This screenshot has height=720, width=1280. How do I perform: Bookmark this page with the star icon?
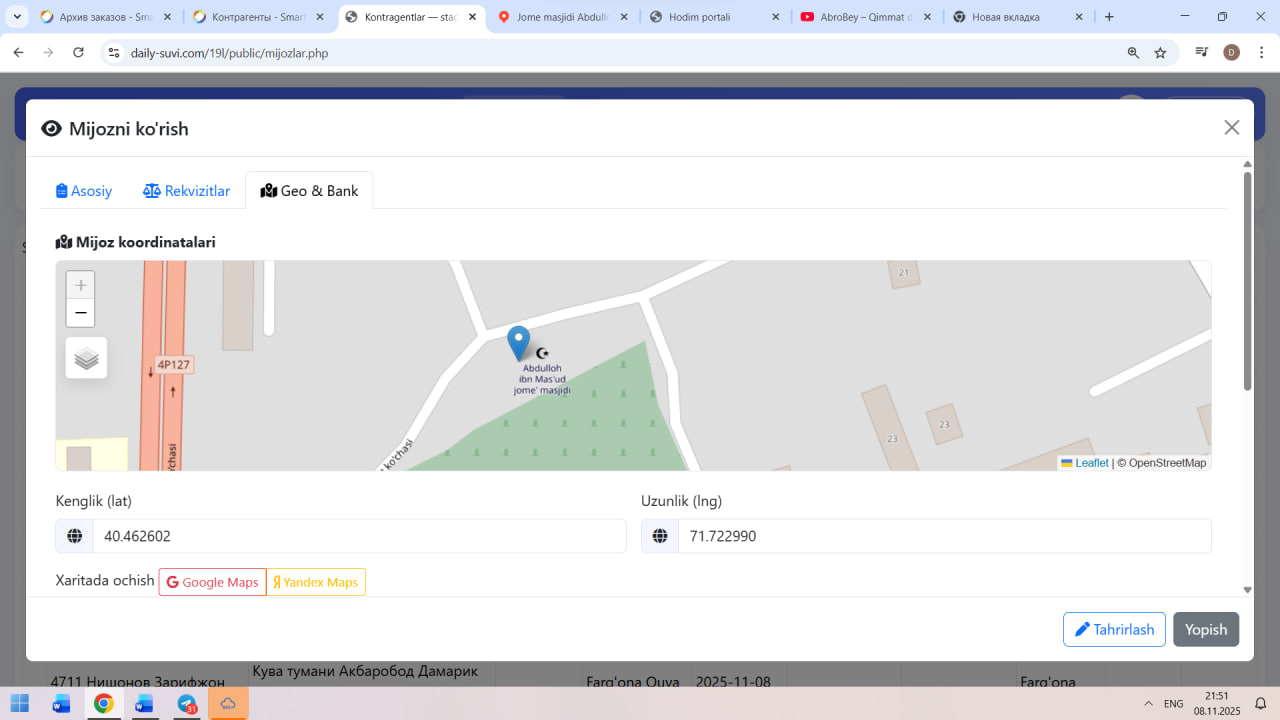1160,53
